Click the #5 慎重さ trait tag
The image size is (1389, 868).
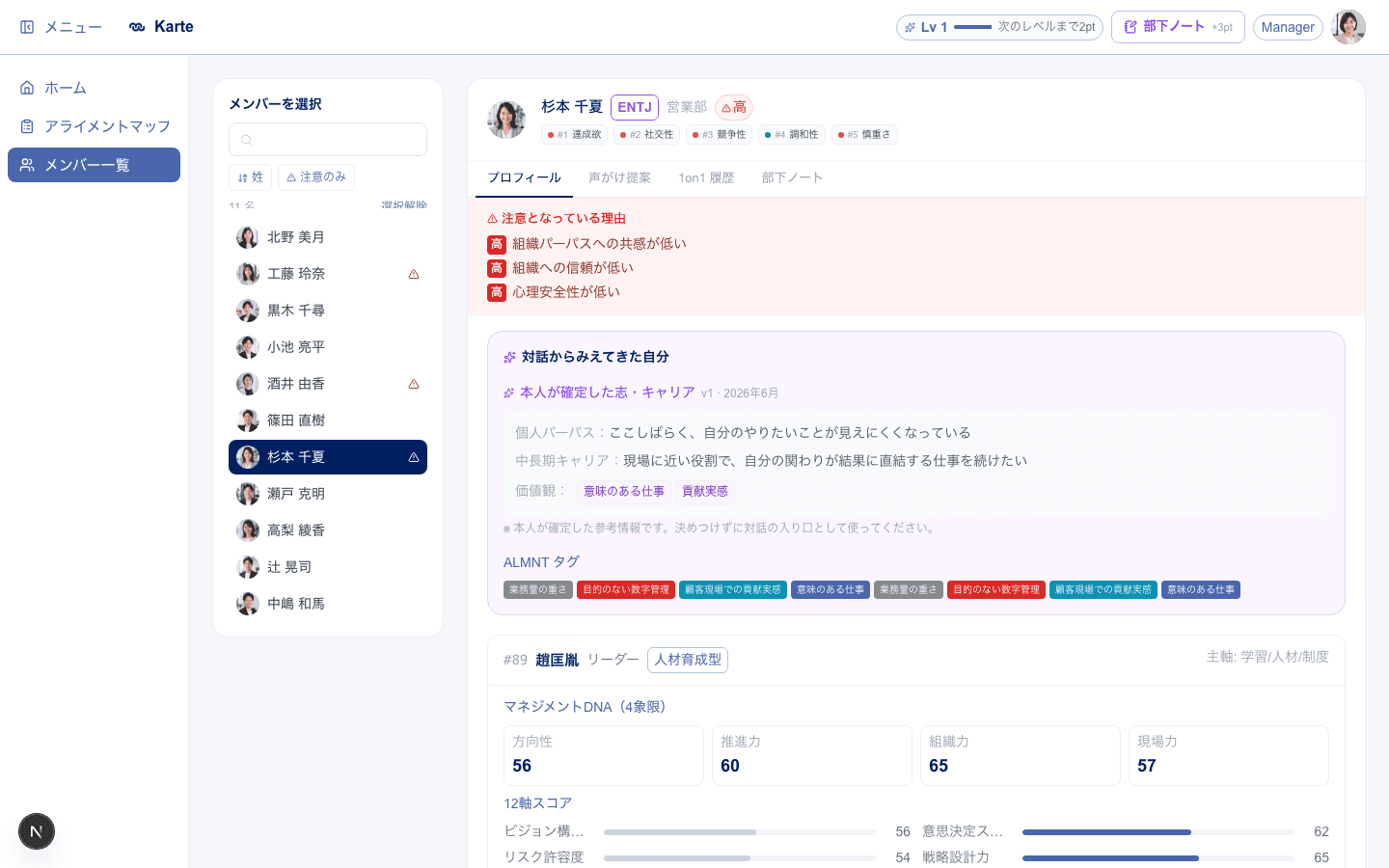click(864, 135)
